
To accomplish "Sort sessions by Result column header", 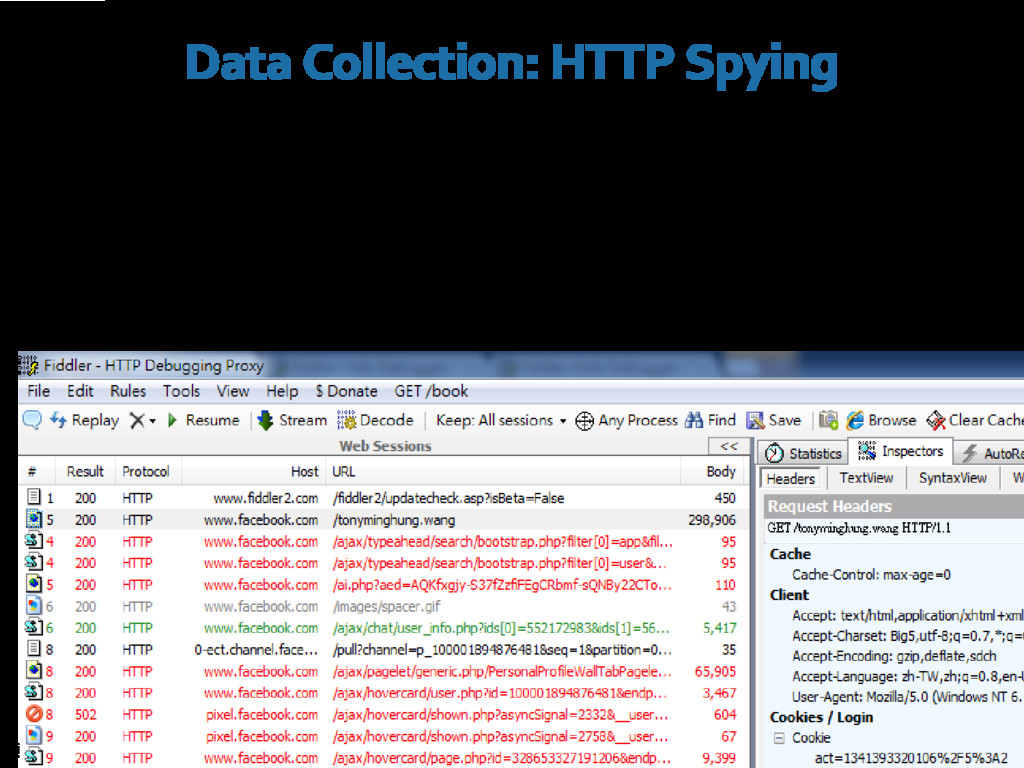I will (x=86, y=472).
